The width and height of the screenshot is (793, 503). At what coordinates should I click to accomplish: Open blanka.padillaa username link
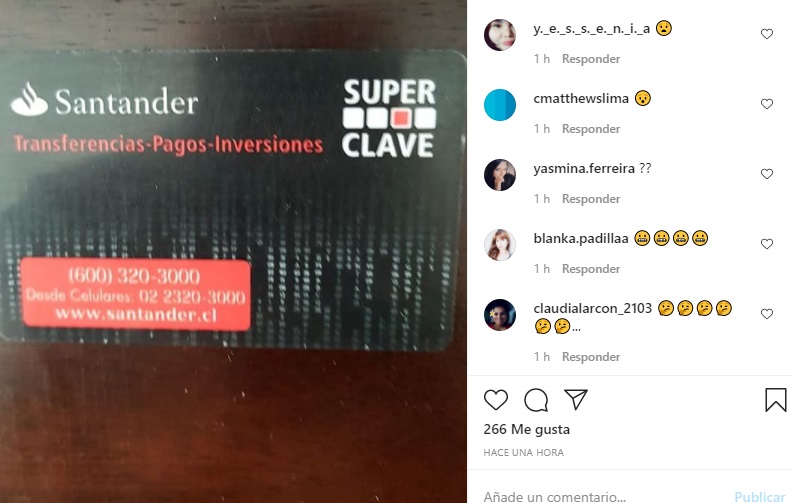[x=581, y=238]
